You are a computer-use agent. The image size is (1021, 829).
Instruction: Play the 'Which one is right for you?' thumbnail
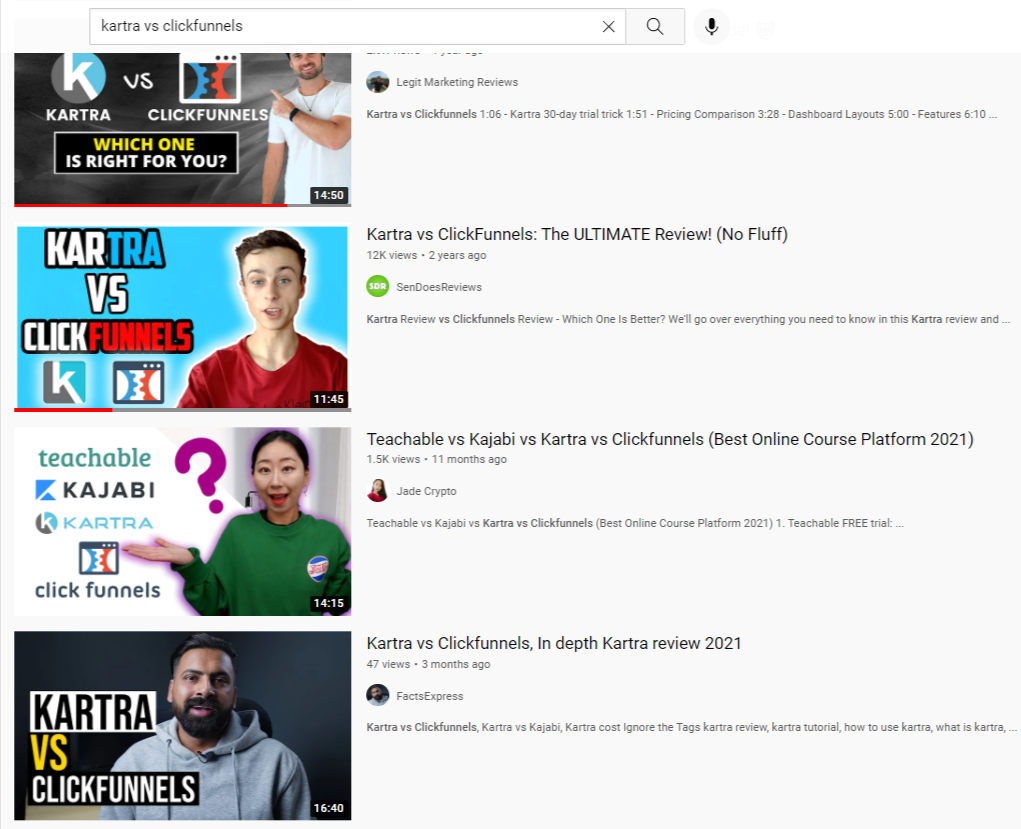pos(182,128)
